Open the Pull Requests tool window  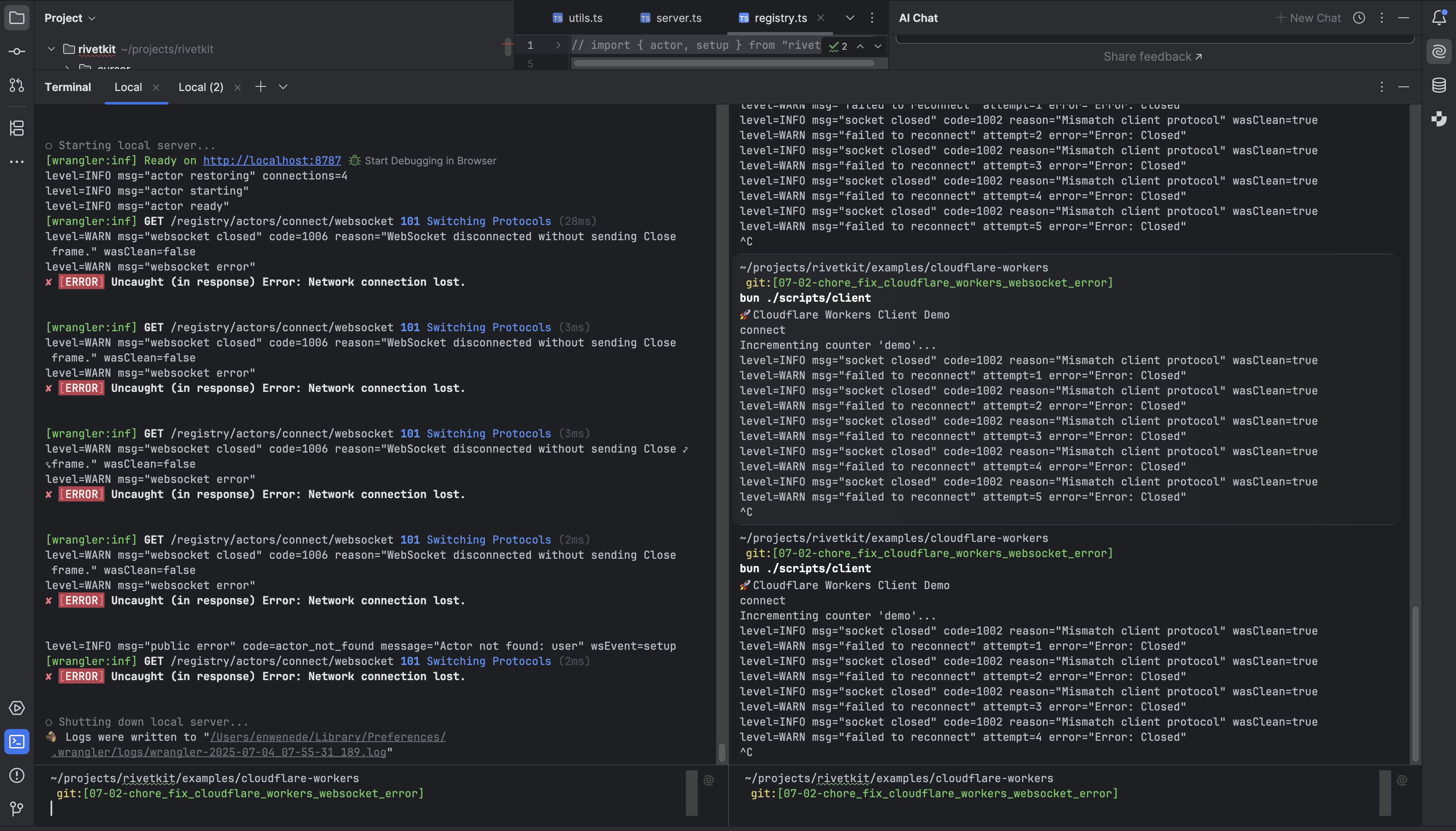click(16, 84)
